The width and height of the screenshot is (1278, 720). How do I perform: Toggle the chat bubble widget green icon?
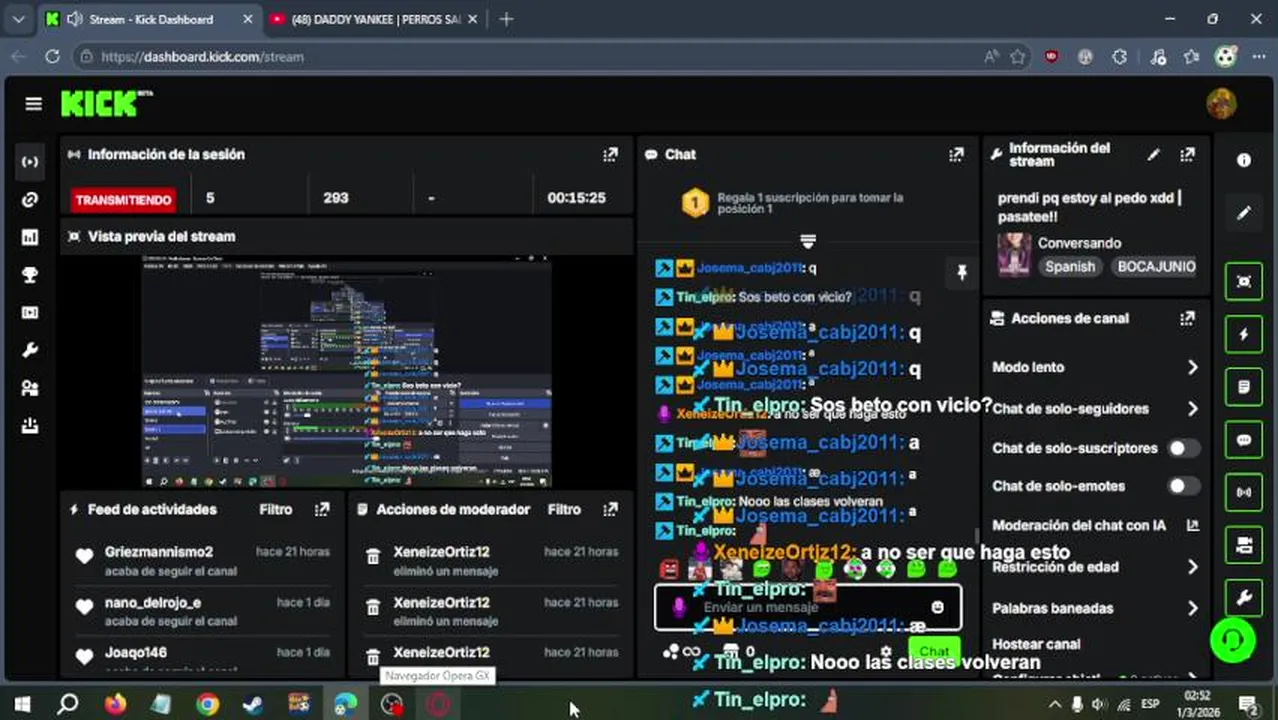pyautogui.click(x=1244, y=440)
